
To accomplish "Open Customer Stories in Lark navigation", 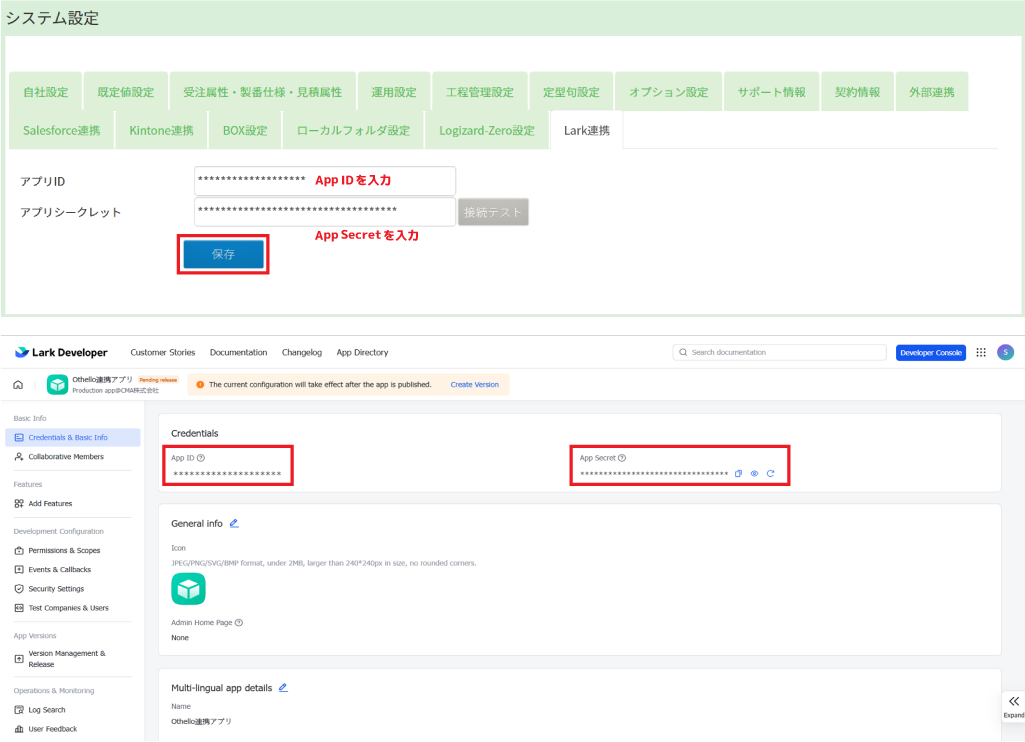I will (x=163, y=352).
